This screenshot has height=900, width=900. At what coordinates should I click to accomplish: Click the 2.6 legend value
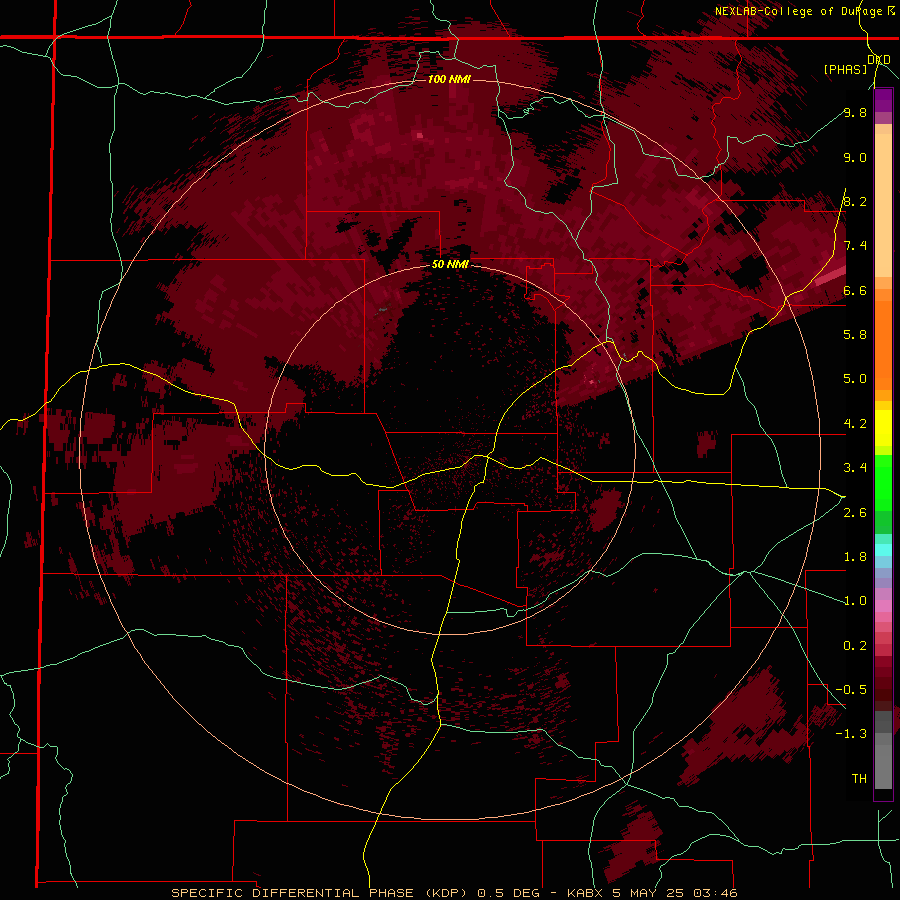(x=855, y=513)
